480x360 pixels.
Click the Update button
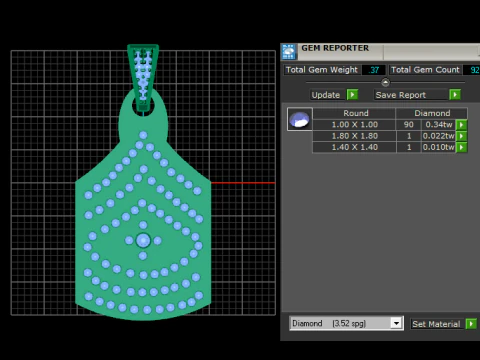[326, 95]
